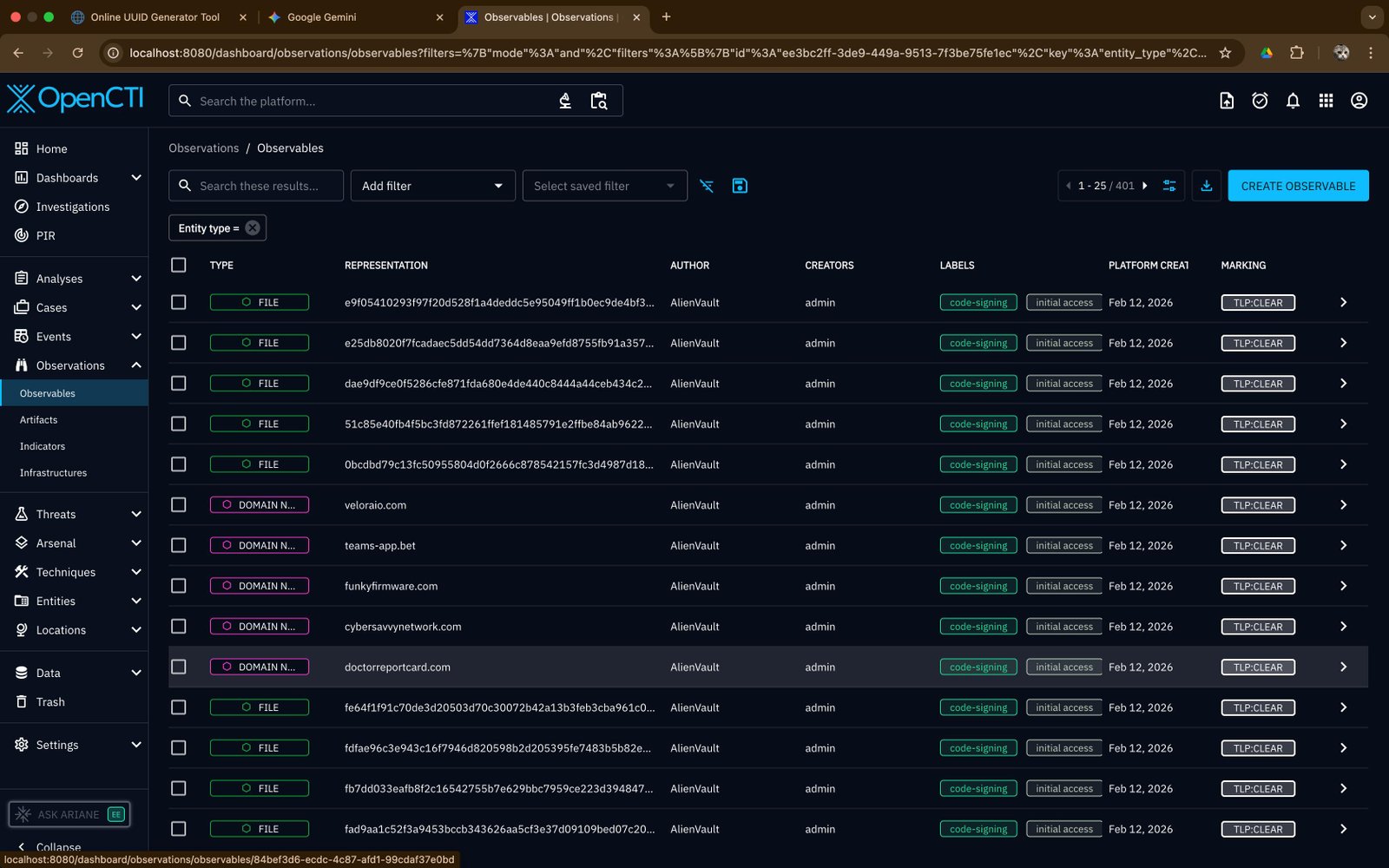
Task: Check the veloraio.com row checkbox
Action: [179, 505]
